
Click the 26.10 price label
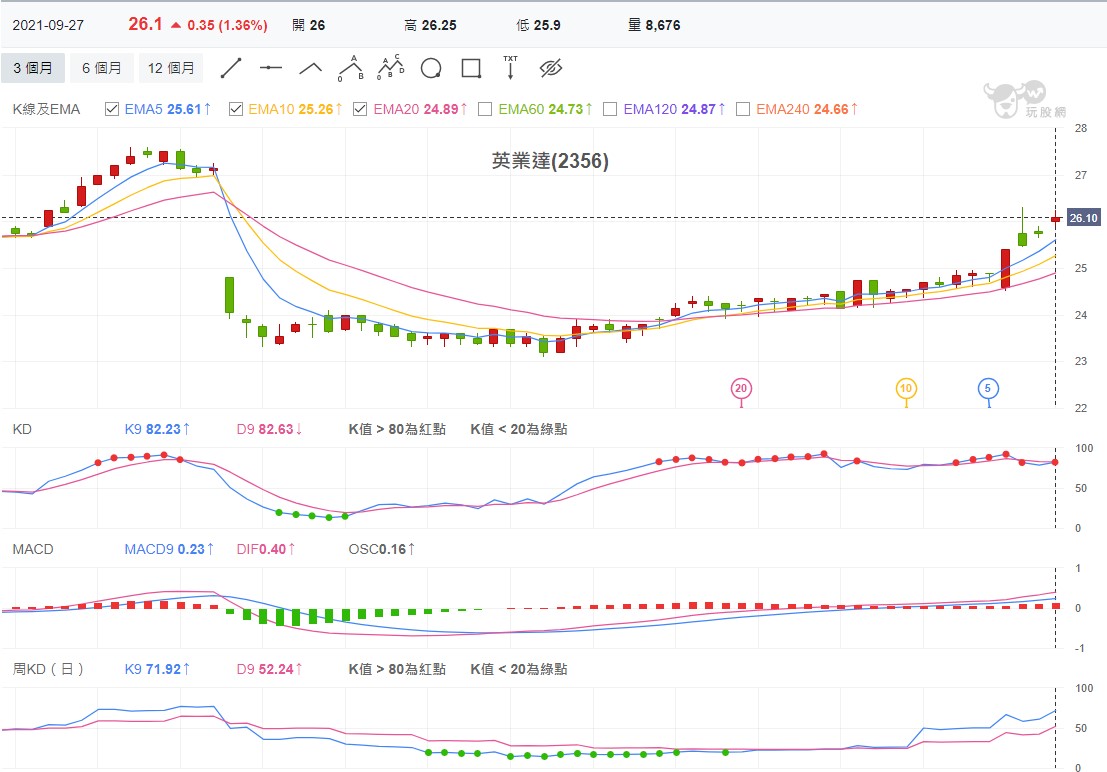pos(1083,218)
